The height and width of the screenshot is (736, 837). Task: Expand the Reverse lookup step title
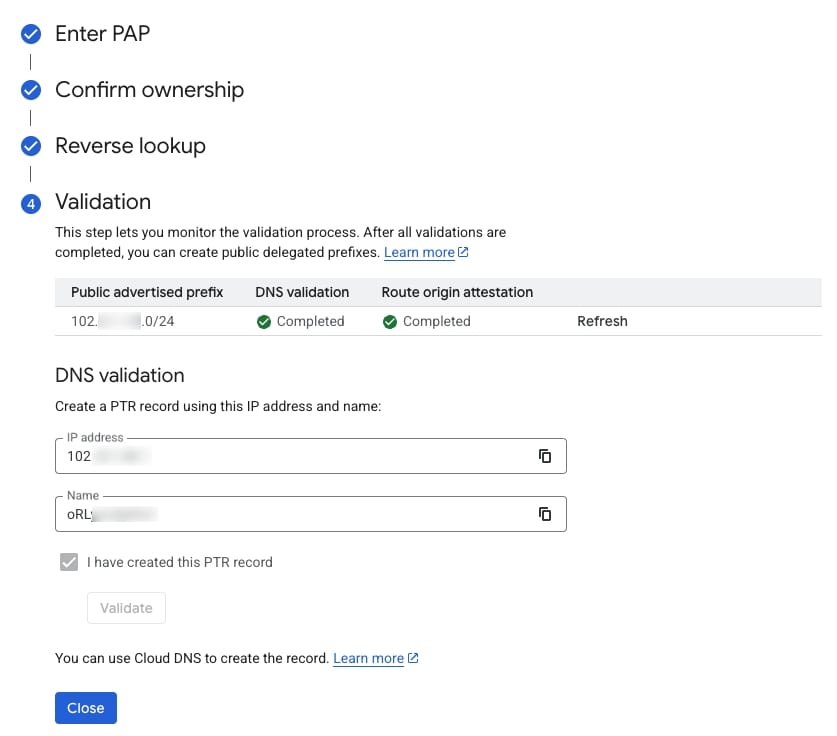(130, 146)
